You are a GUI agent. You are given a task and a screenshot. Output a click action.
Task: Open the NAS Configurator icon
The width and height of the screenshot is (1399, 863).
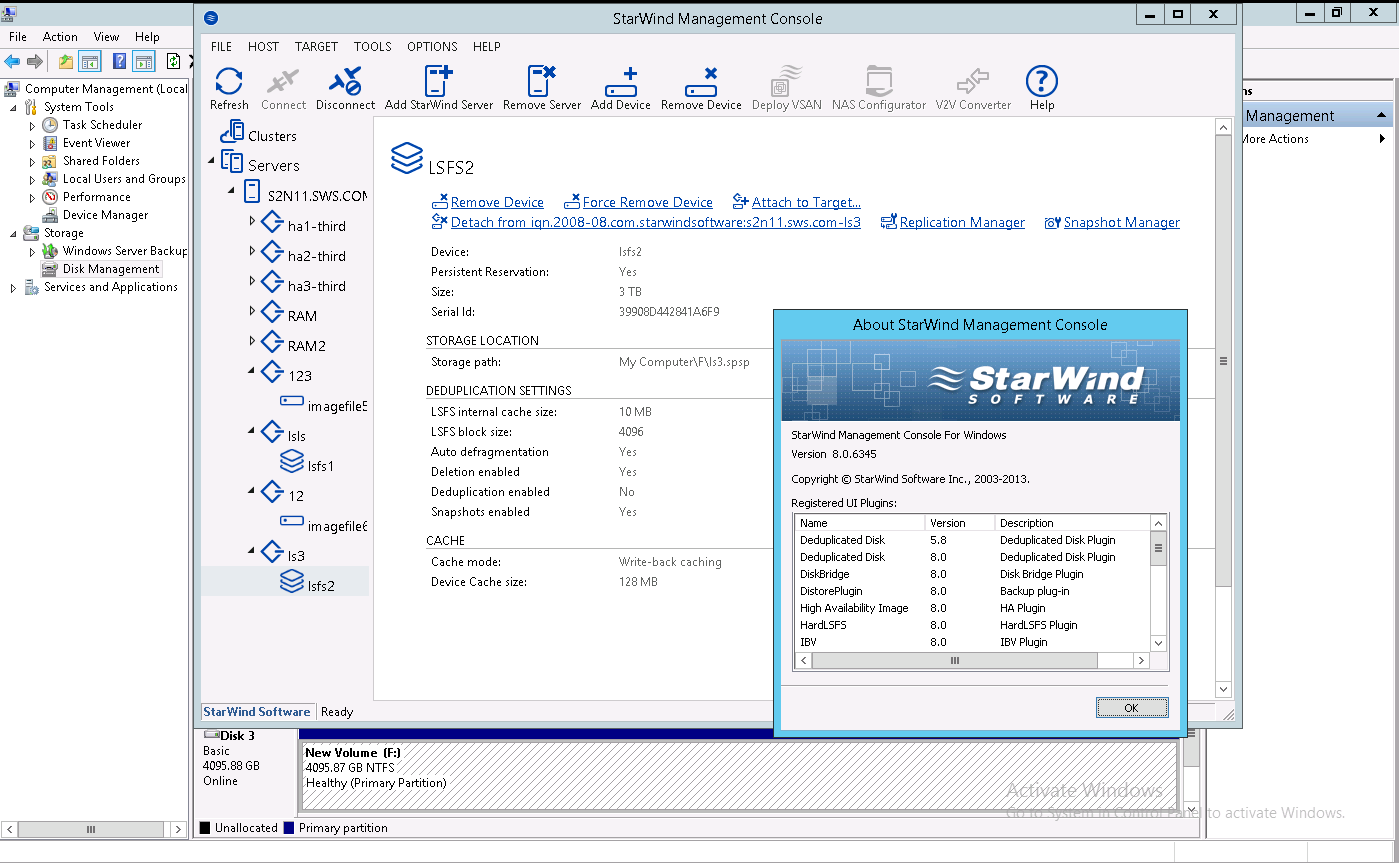[x=879, y=82]
